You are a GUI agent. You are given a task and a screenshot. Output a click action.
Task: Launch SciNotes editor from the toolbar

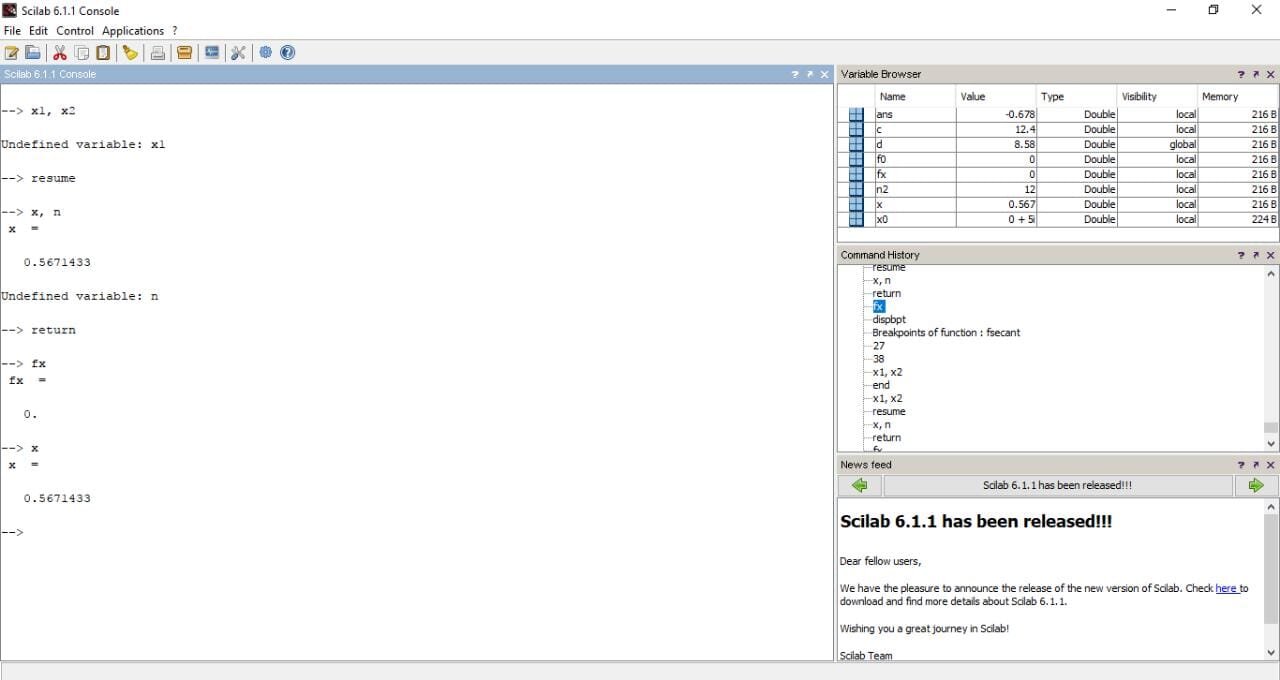coord(12,53)
